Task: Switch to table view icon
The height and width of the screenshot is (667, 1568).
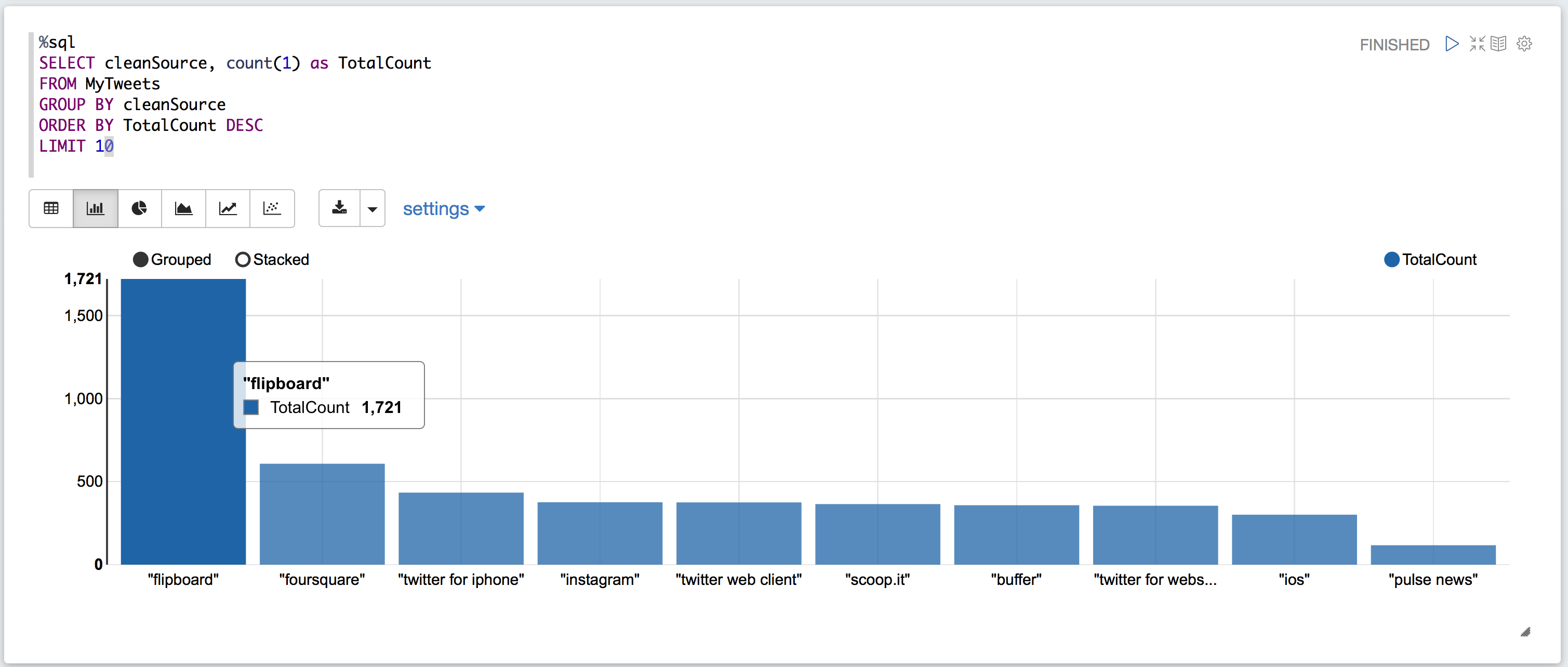Action: [x=51, y=209]
